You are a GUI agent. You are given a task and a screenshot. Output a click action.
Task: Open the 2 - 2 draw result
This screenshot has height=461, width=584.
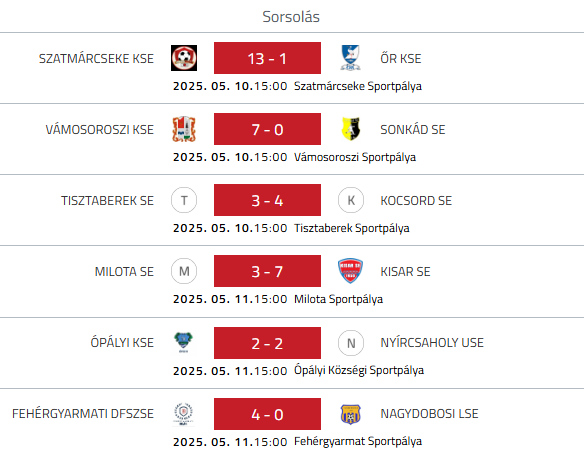tap(267, 343)
